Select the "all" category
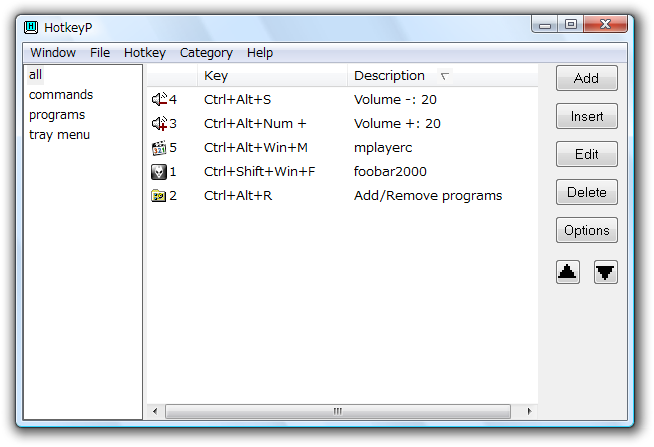Viewport: 654px width, 447px height. 35,75
